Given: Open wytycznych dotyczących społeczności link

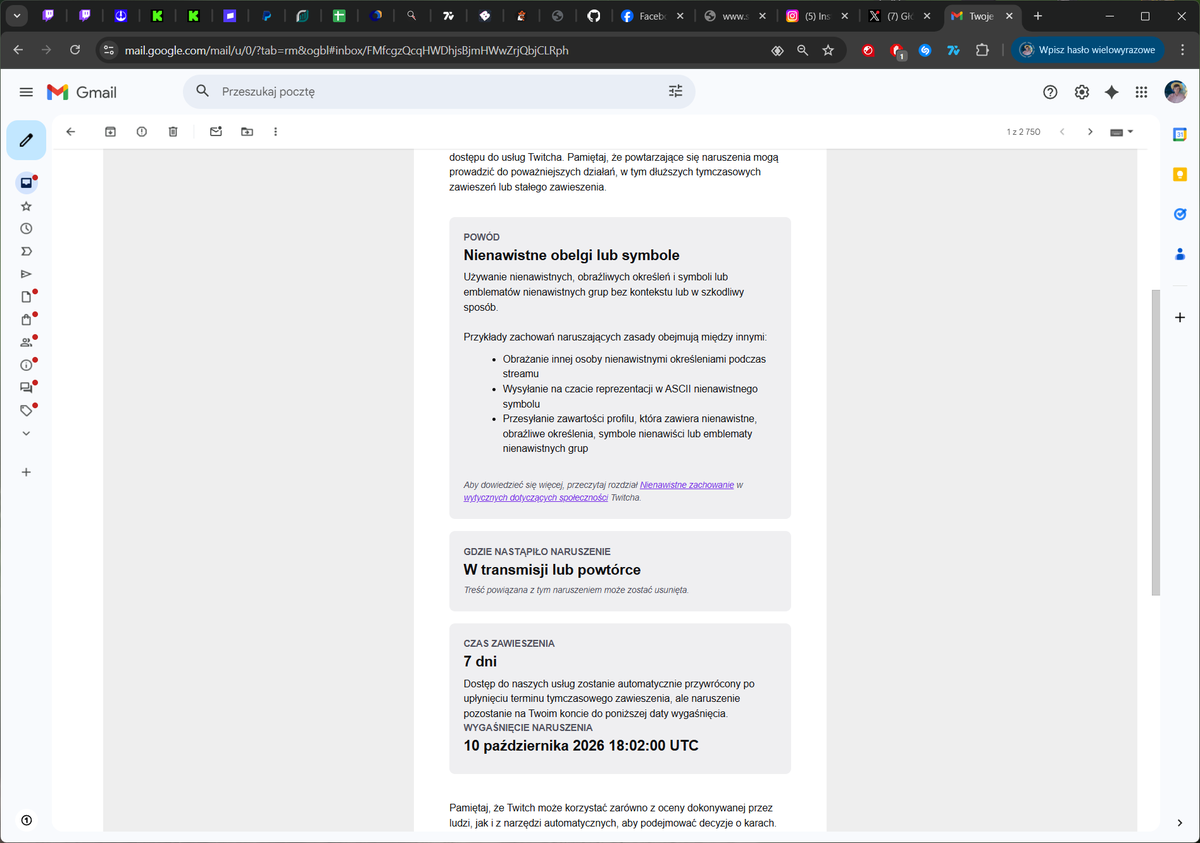Looking at the screenshot, I should (536, 497).
